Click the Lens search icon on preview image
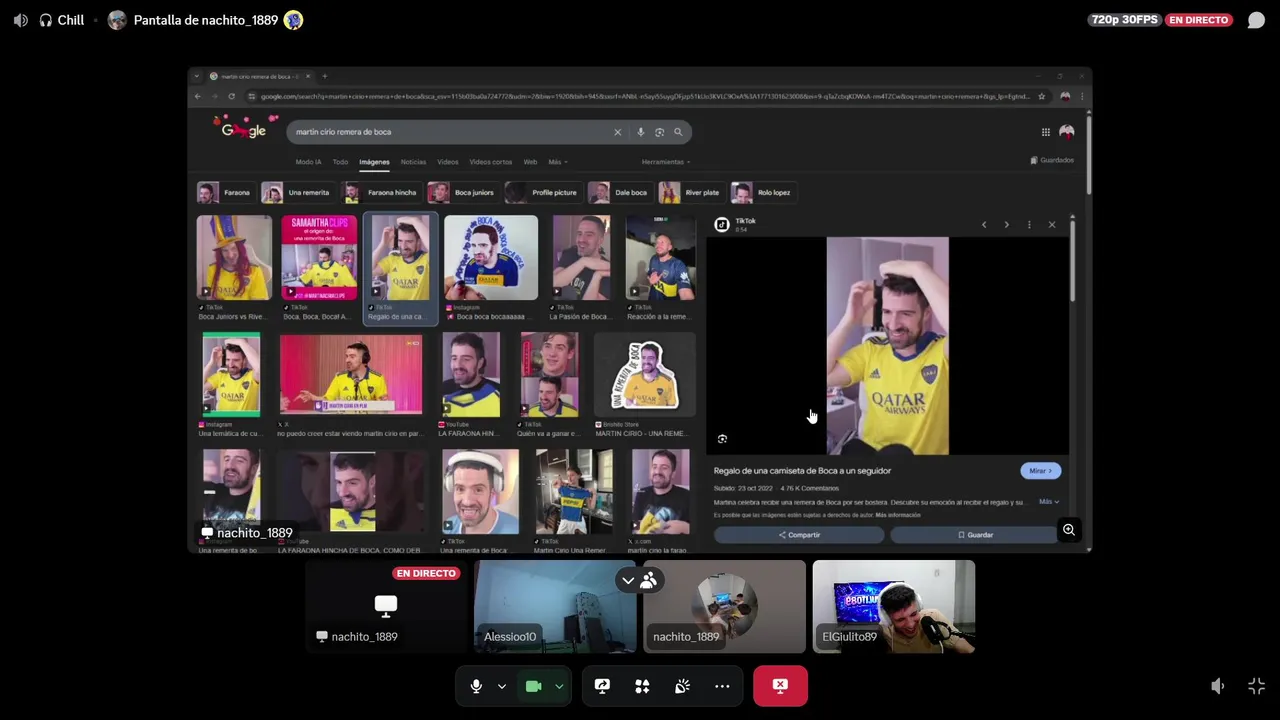This screenshot has height=720, width=1280. (x=722, y=439)
